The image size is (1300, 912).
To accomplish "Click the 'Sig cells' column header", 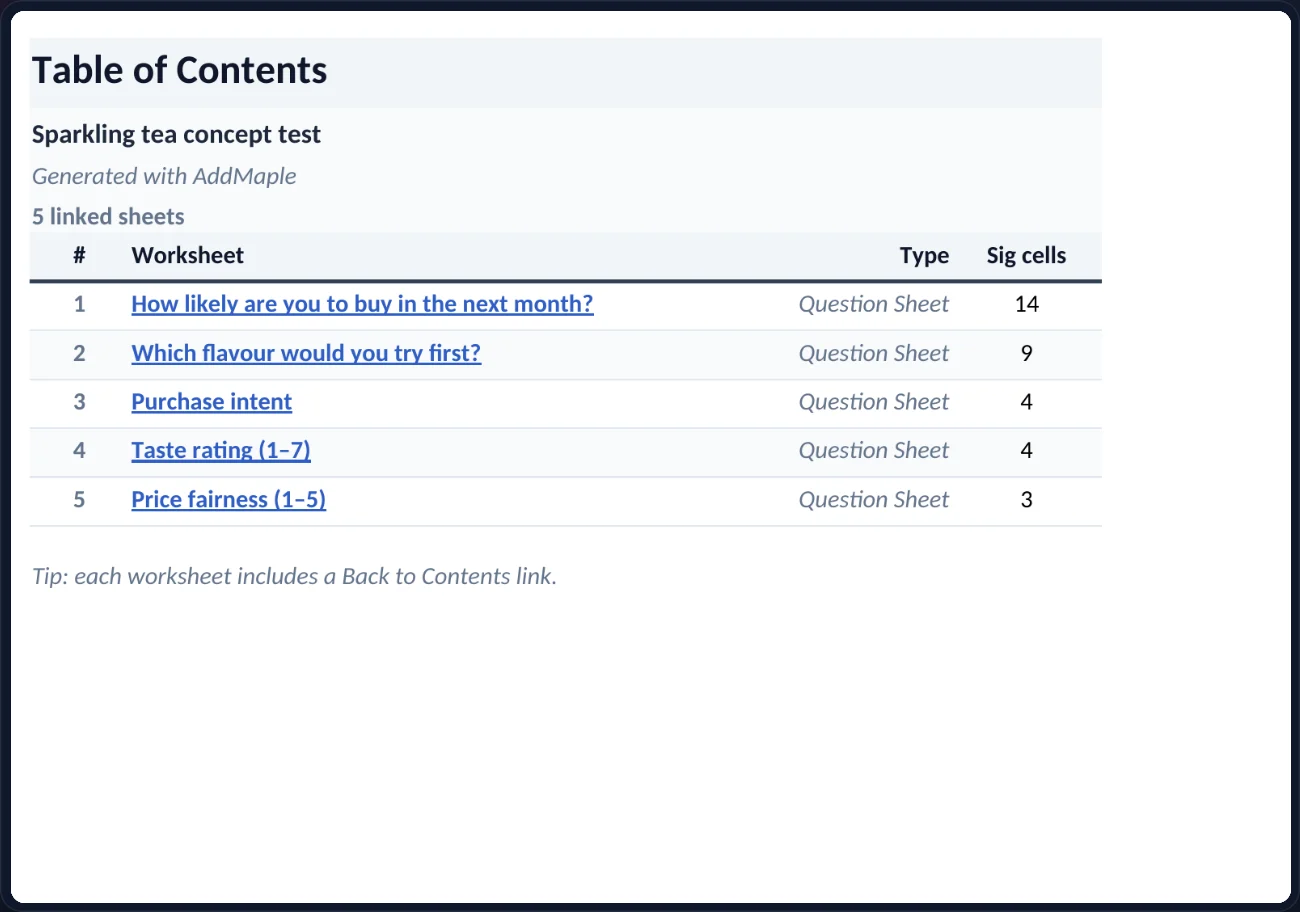I will tap(1026, 256).
